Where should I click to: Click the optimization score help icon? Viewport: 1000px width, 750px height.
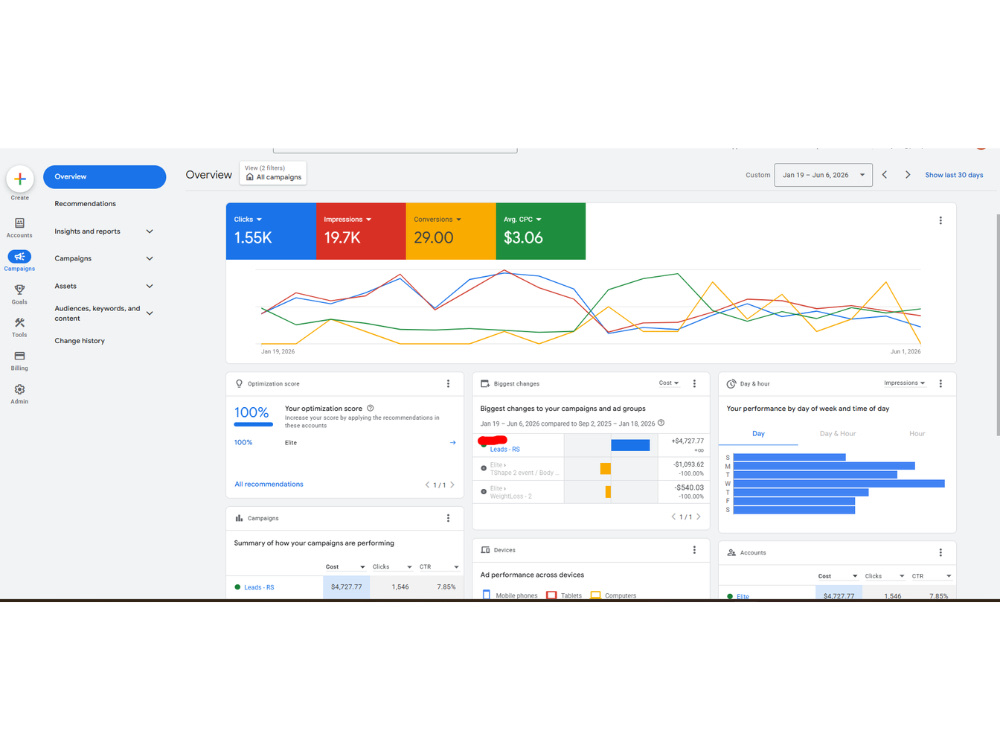(x=371, y=408)
